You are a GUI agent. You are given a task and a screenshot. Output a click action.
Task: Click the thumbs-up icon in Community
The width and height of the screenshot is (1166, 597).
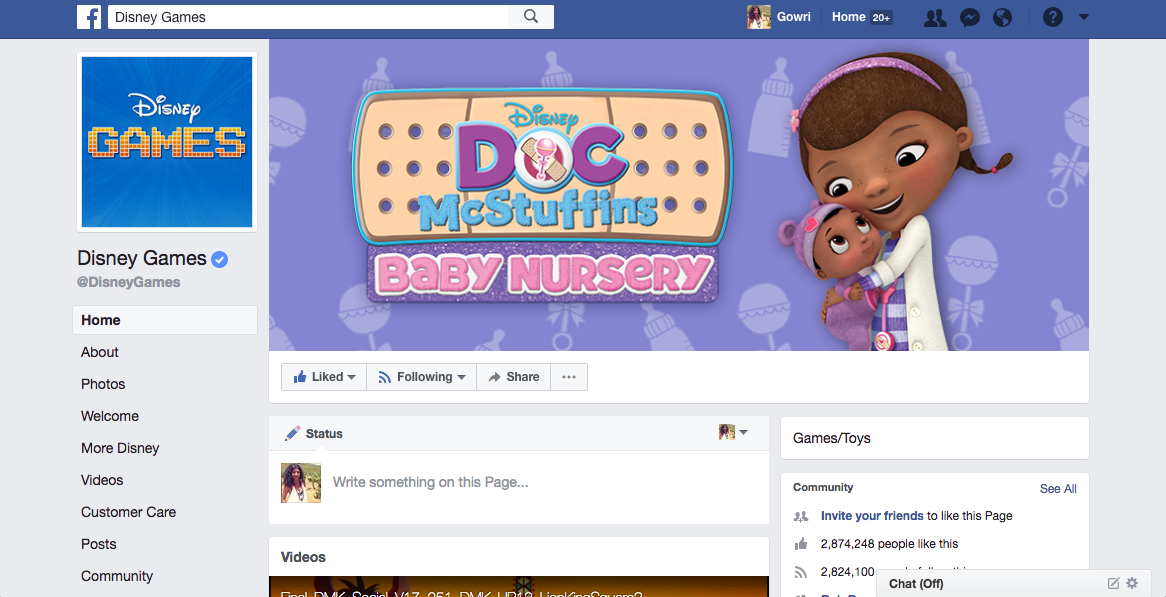pyautogui.click(x=801, y=544)
